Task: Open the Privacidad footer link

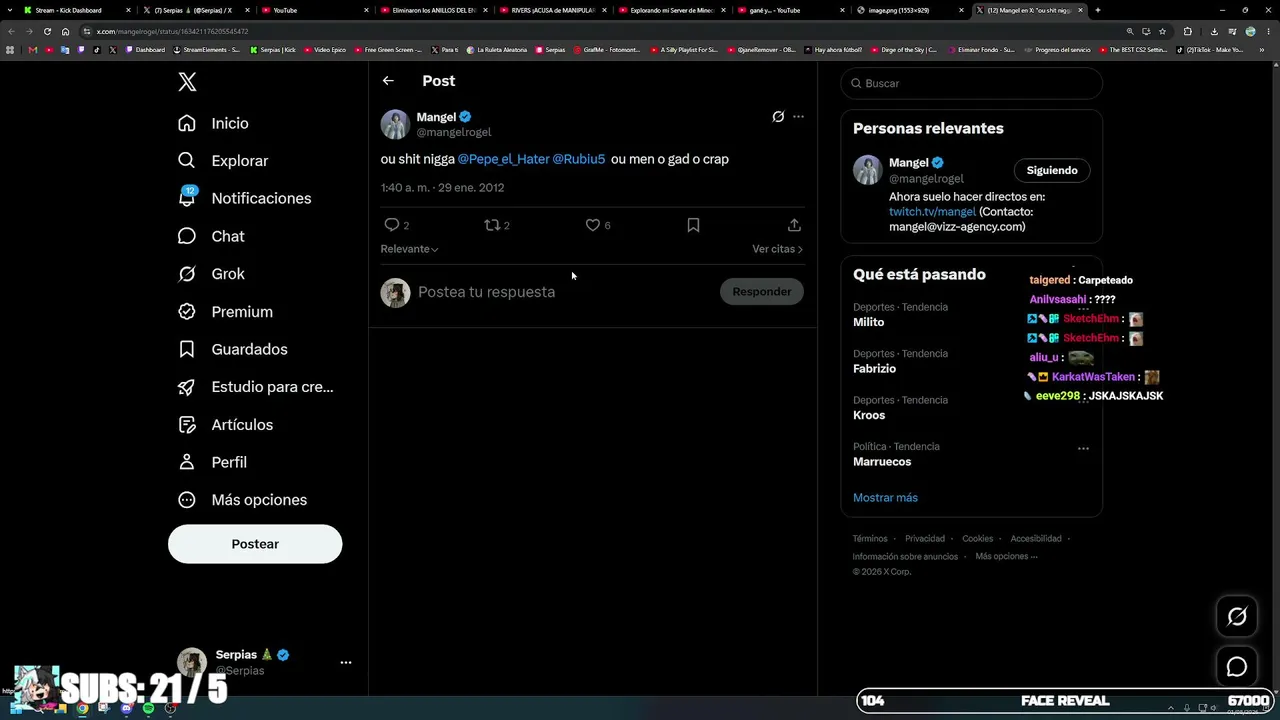Action: (x=925, y=539)
